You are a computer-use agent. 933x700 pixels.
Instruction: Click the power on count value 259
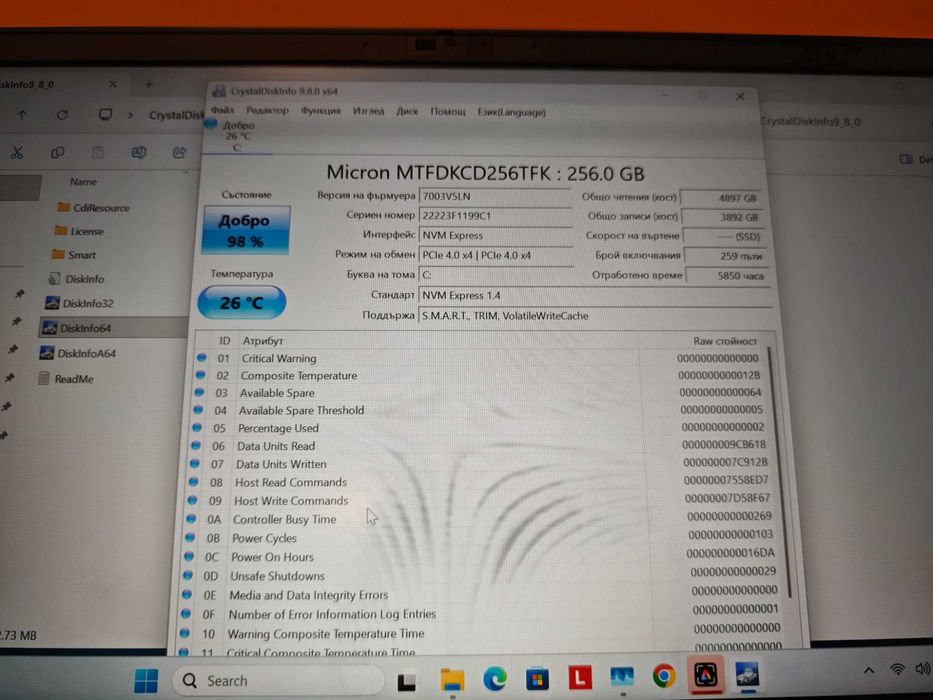pos(725,256)
